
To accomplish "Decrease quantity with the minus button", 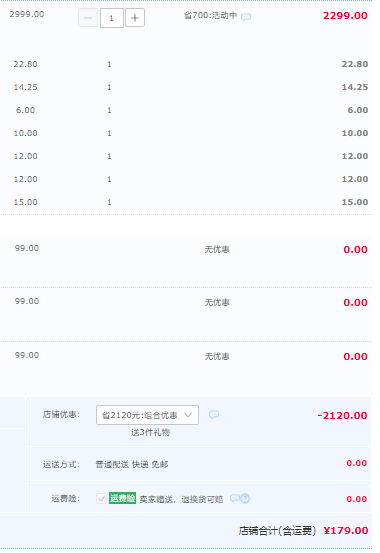I will [x=88, y=18].
